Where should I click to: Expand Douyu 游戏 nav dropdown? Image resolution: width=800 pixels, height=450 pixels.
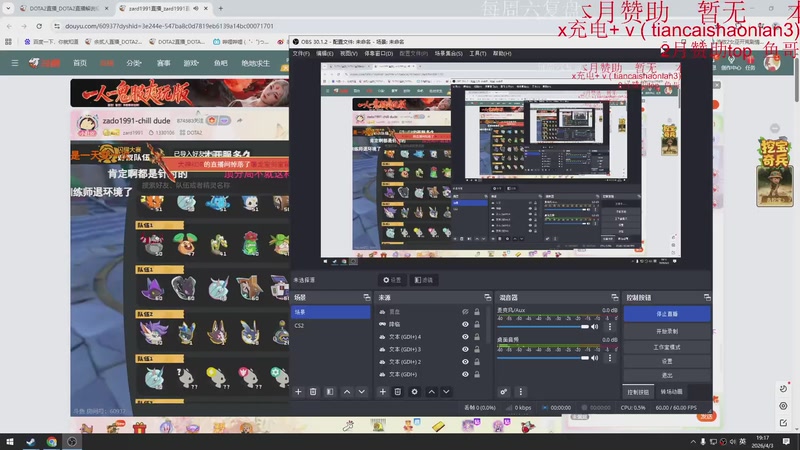pyautogui.click(x=191, y=63)
